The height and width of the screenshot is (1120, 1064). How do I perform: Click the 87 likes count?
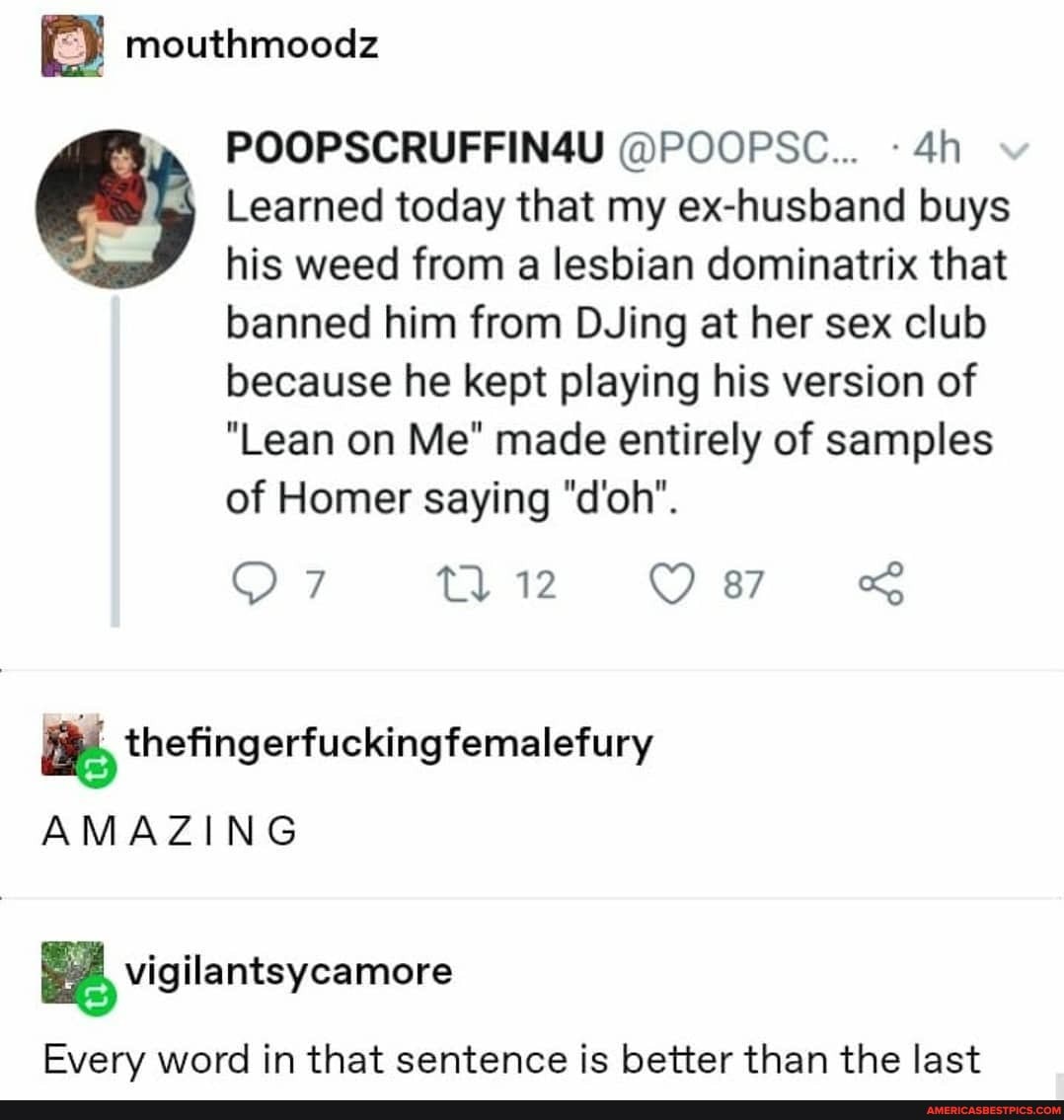tap(742, 584)
